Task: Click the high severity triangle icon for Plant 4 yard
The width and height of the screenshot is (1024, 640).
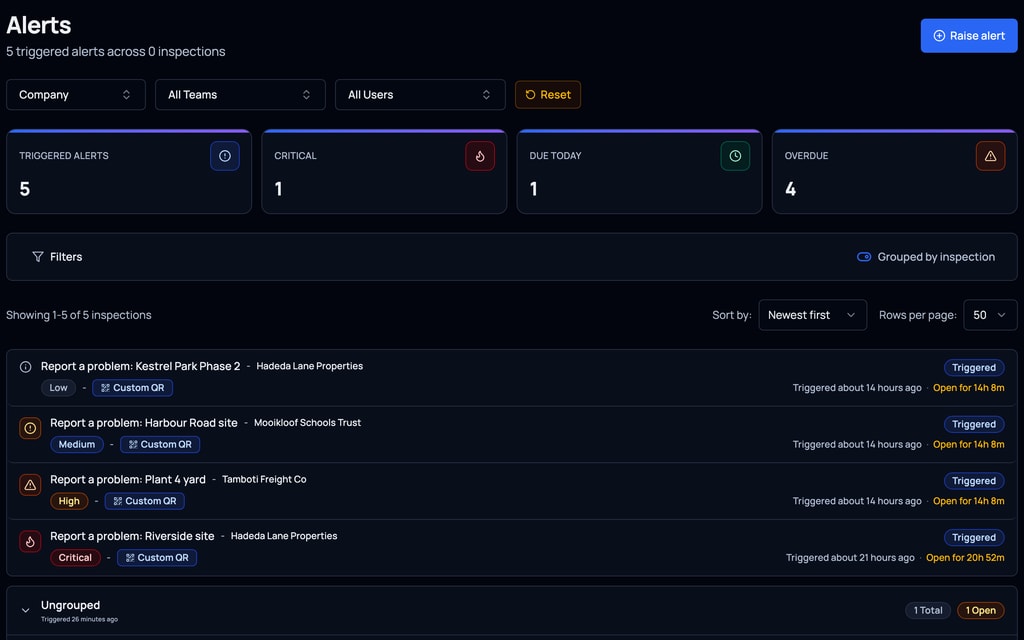Action: pos(30,485)
